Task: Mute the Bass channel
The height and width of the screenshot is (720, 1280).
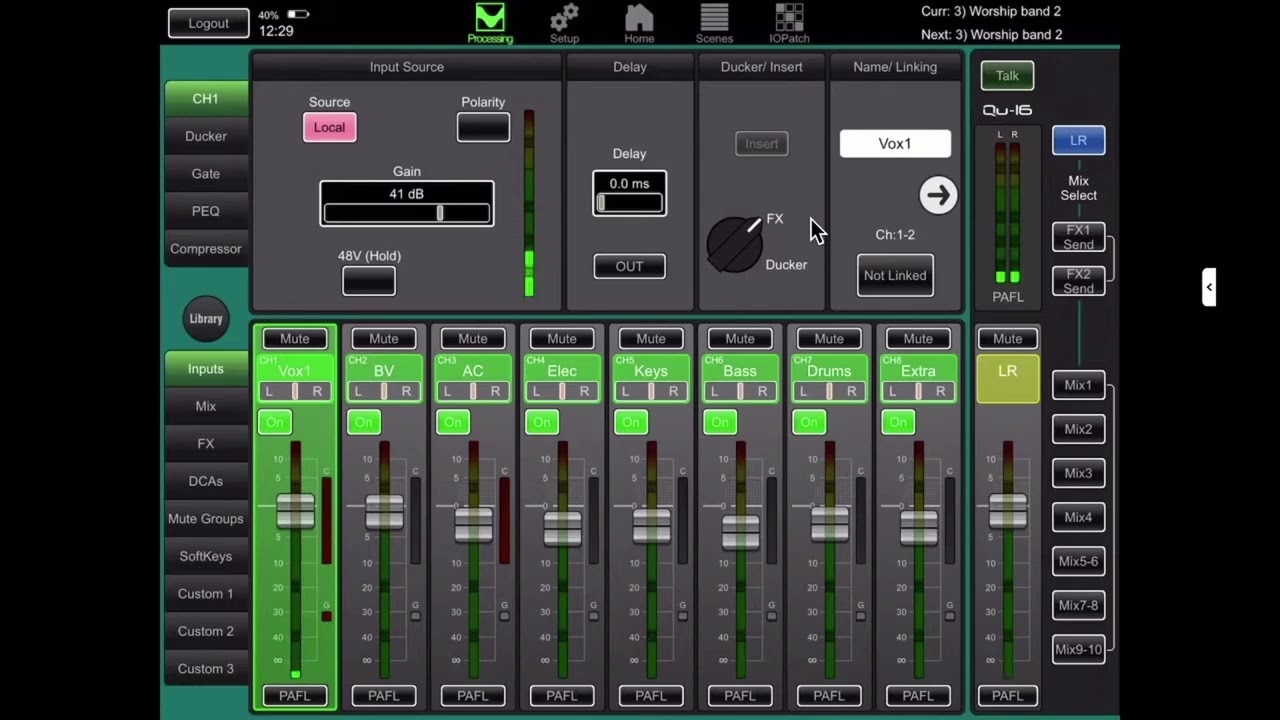Action: 740,339
